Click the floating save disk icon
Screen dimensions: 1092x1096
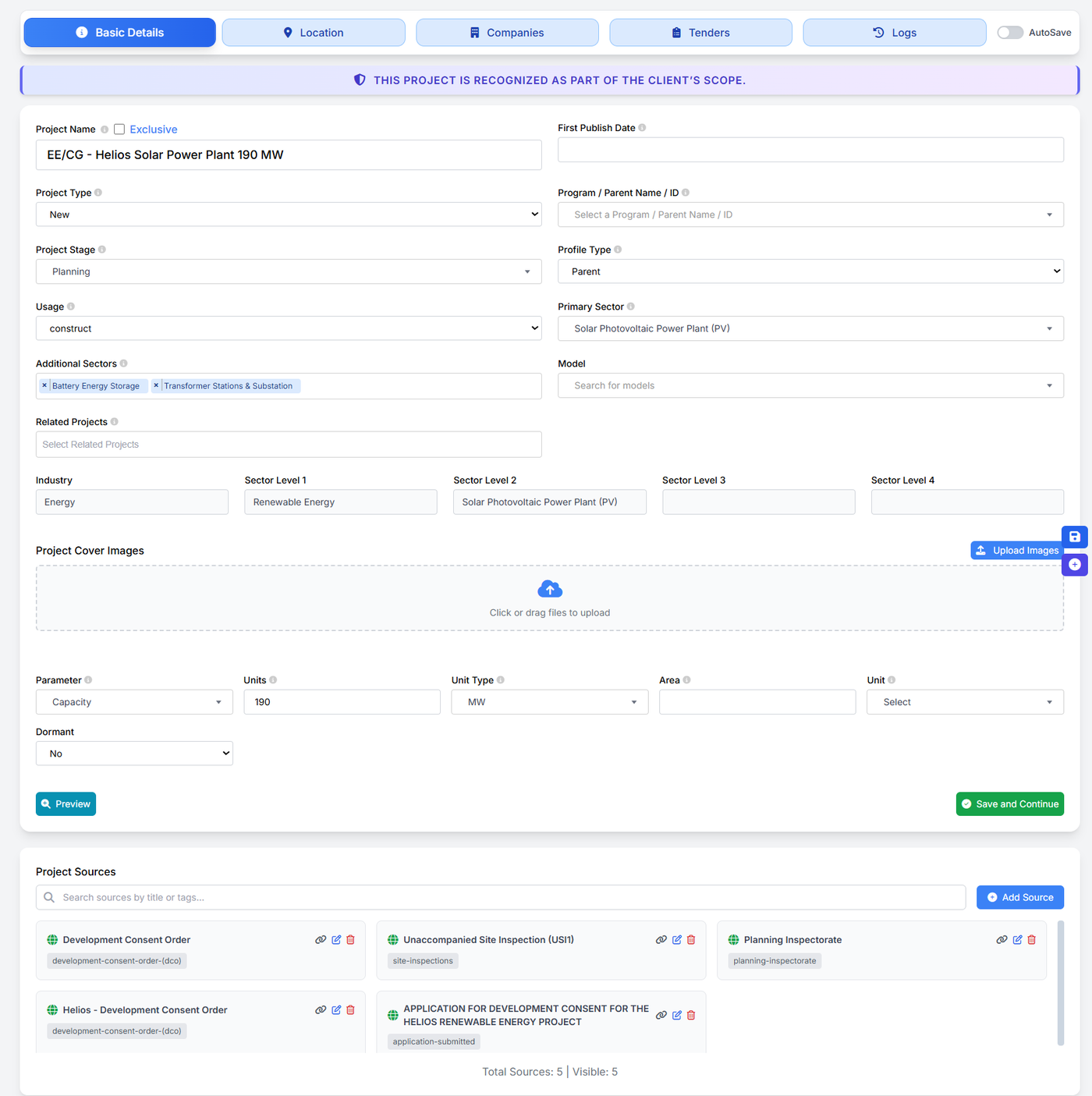click(x=1074, y=537)
